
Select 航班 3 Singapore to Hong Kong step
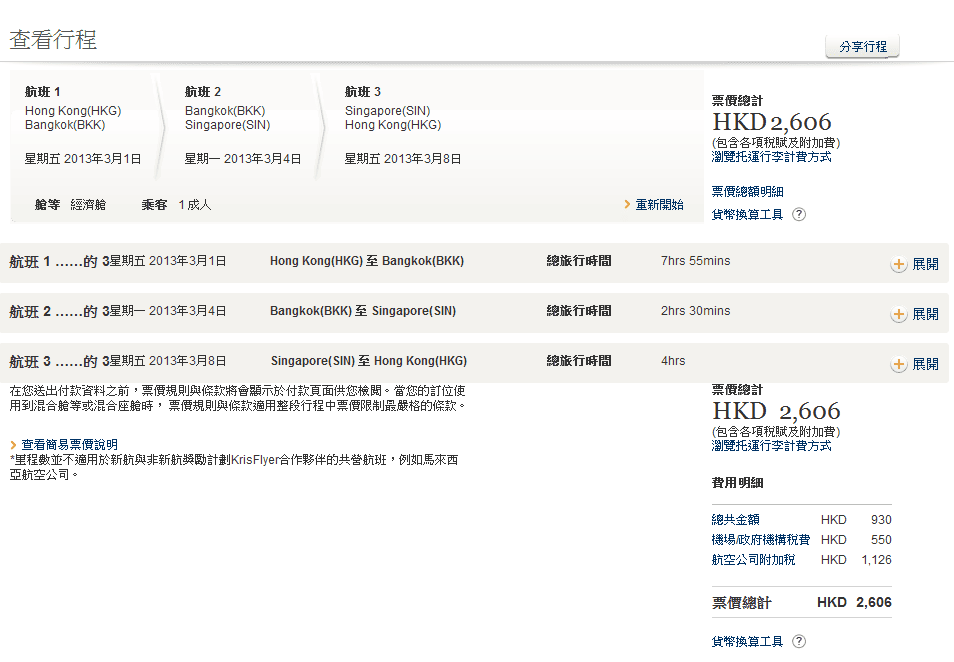402,125
